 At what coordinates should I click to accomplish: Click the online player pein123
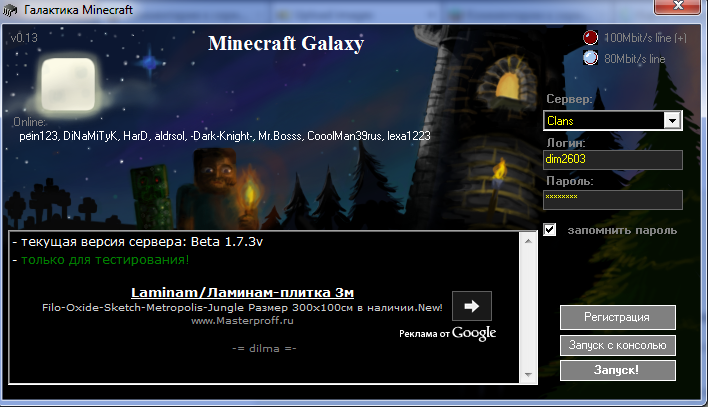click(38, 136)
